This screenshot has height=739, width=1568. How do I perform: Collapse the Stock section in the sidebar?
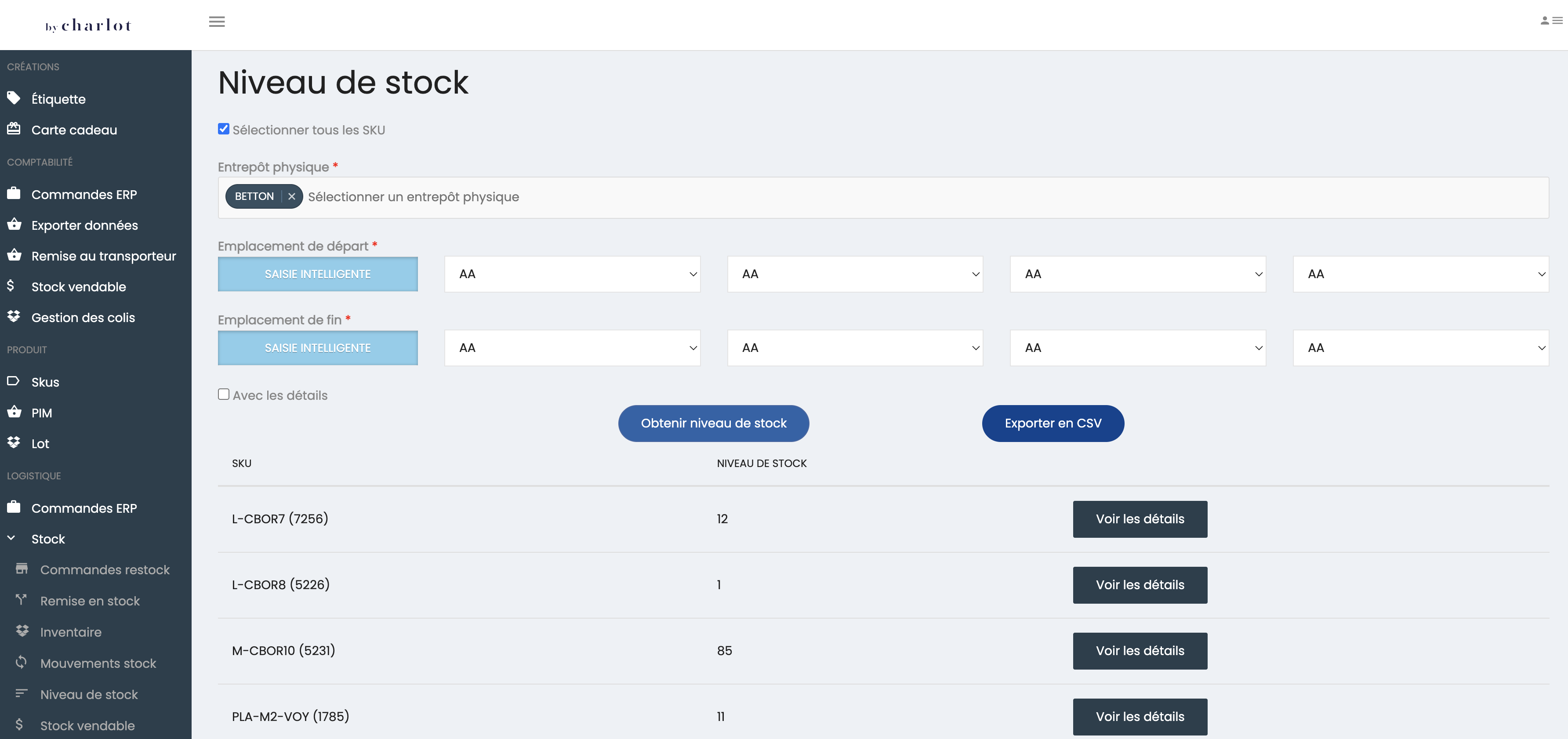pos(11,538)
